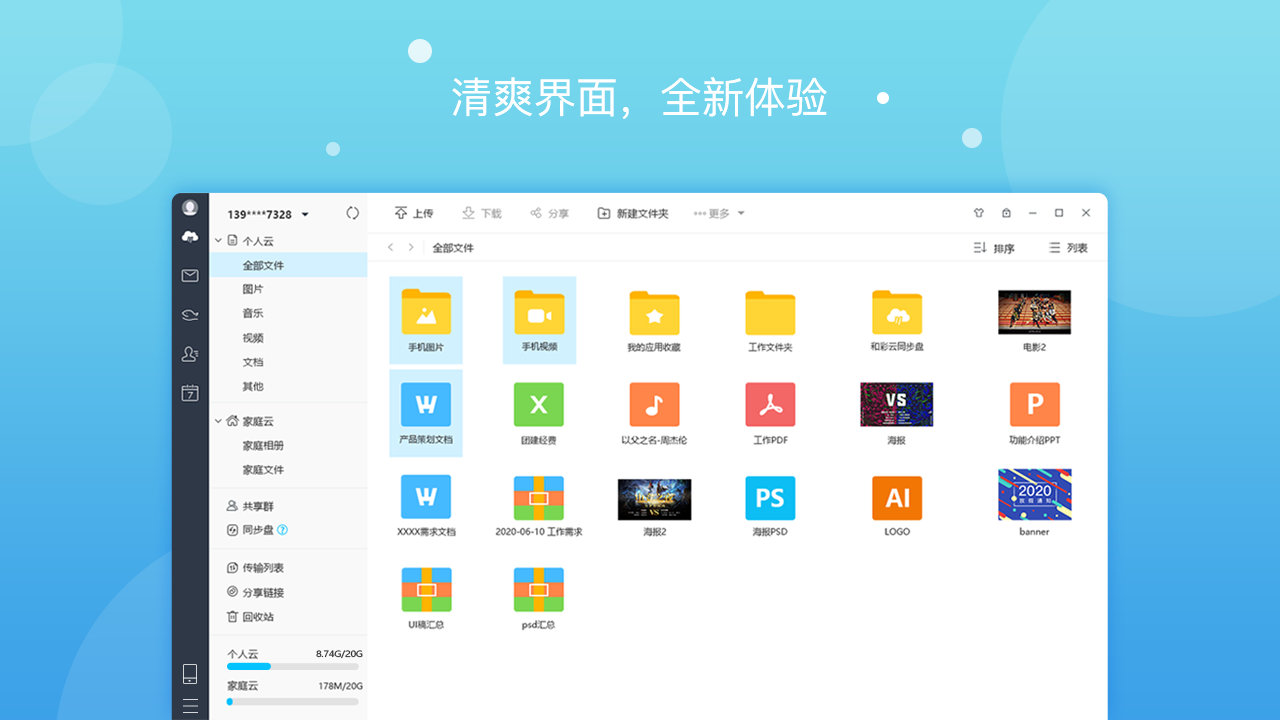Open the calendar icon in the dark sidebar
This screenshot has width=1280, height=720.
190,393
